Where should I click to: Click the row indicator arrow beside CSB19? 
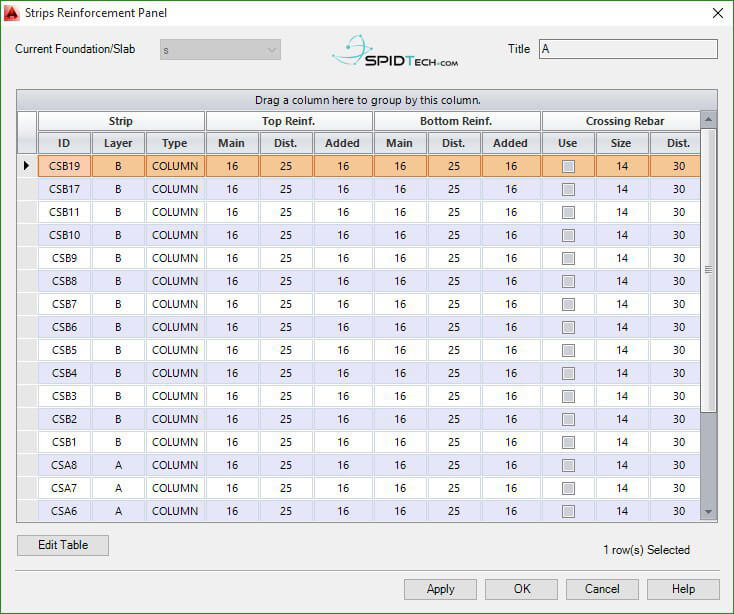pyautogui.click(x=27, y=166)
